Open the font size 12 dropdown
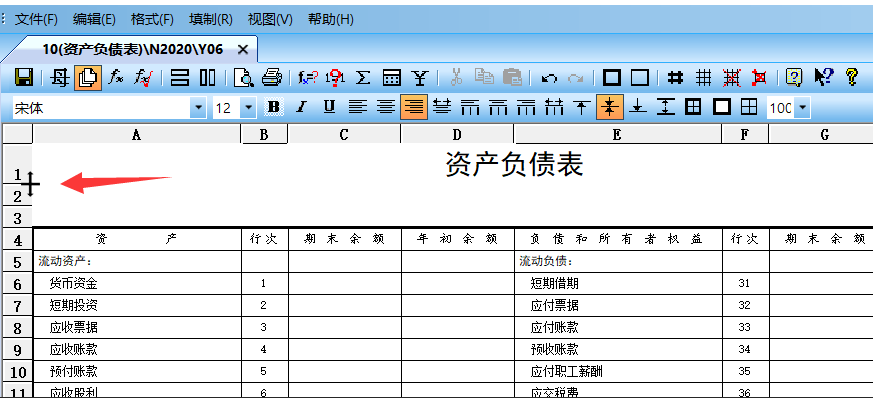Viewport: 873px width, 398px height. pos(248,108)
